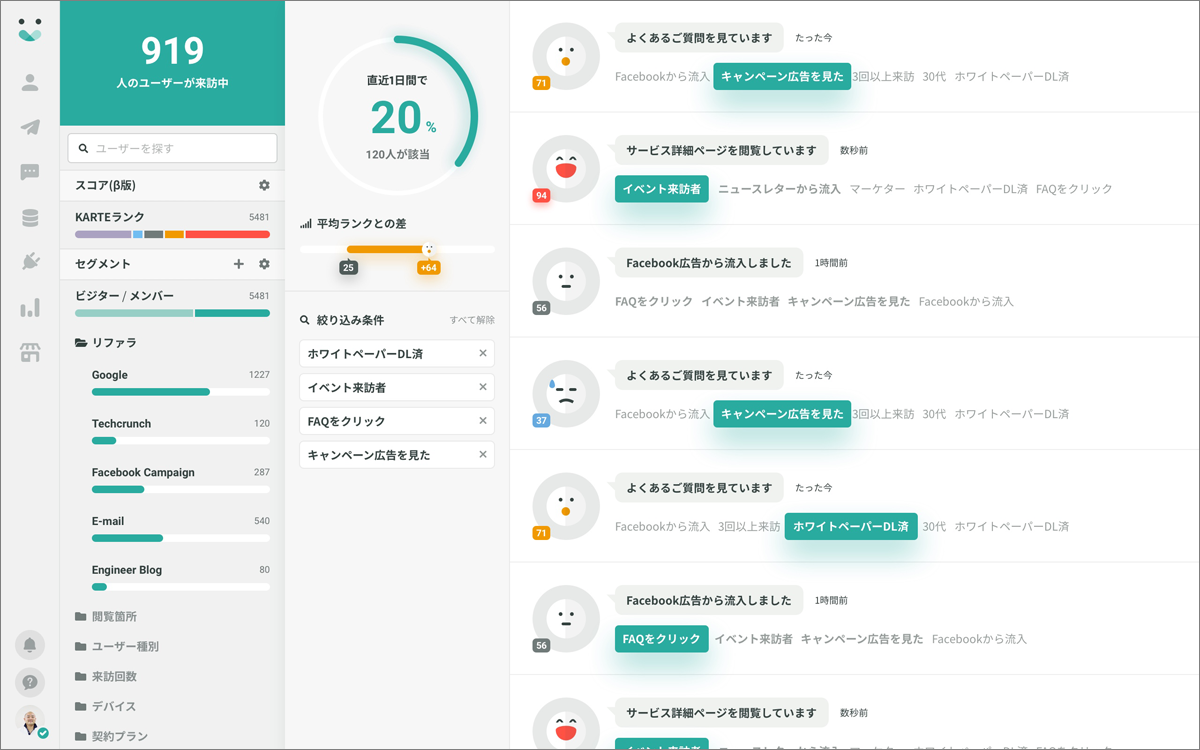Open the sweating user avatar scored 37

[565, 392]
